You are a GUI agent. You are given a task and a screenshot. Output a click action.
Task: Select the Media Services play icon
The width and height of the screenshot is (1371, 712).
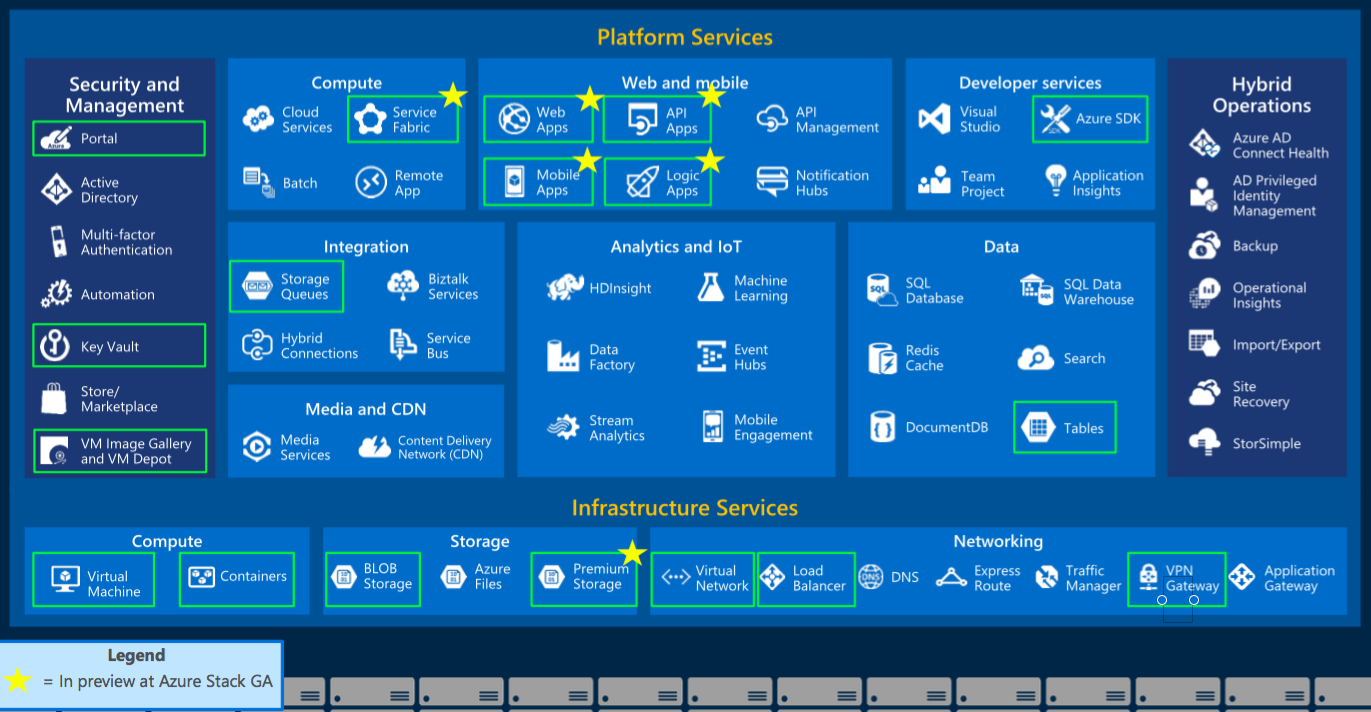click(x=257, y=446)
